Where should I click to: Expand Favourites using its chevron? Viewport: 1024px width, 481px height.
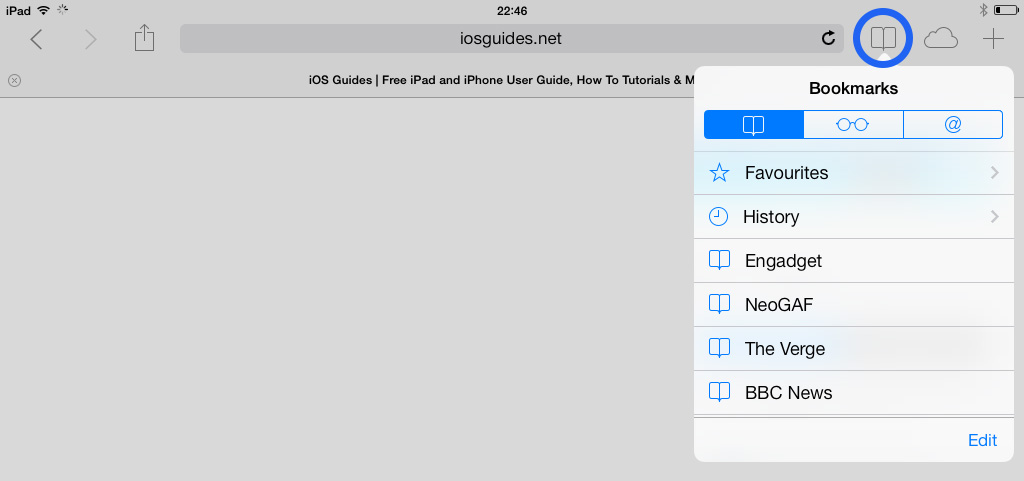(x=995, y=173)
